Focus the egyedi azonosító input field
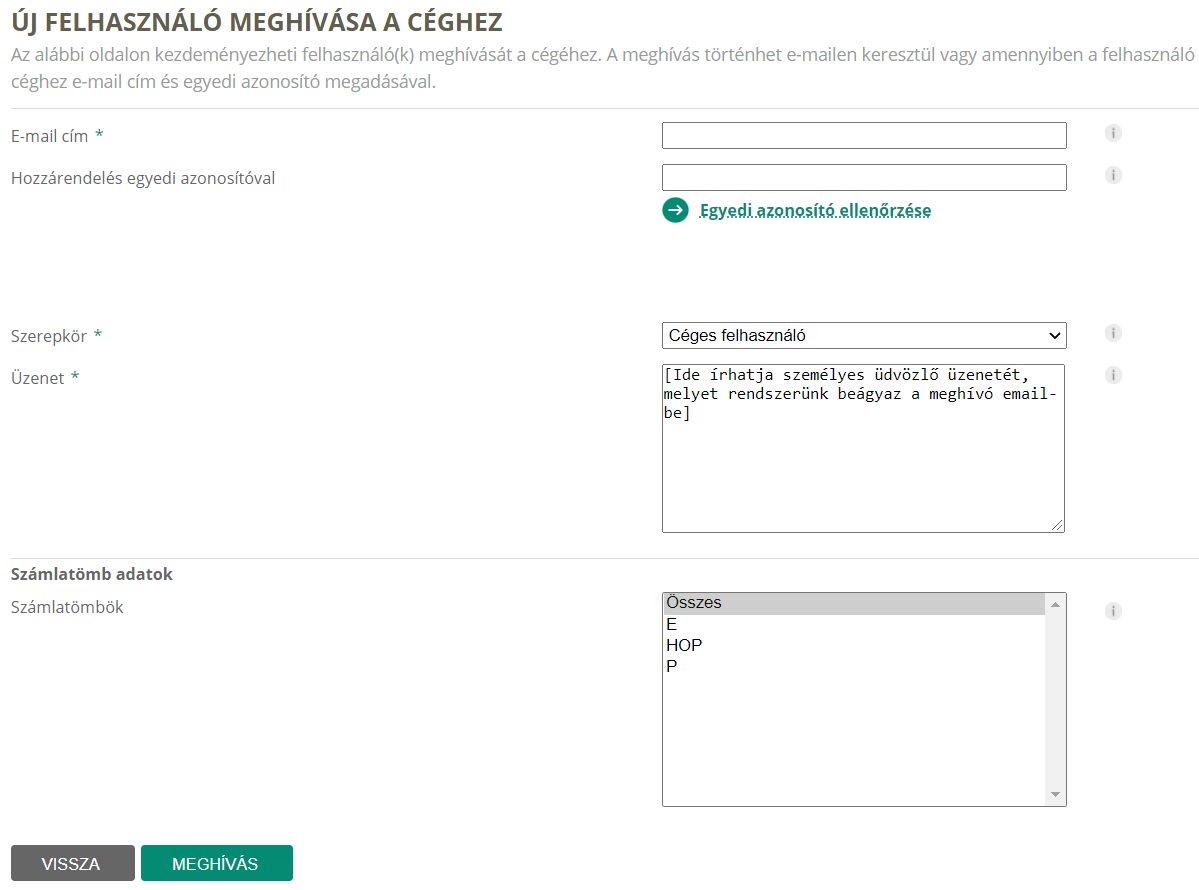The height and width of the screenshot is (890, 1199). [864, 177]
